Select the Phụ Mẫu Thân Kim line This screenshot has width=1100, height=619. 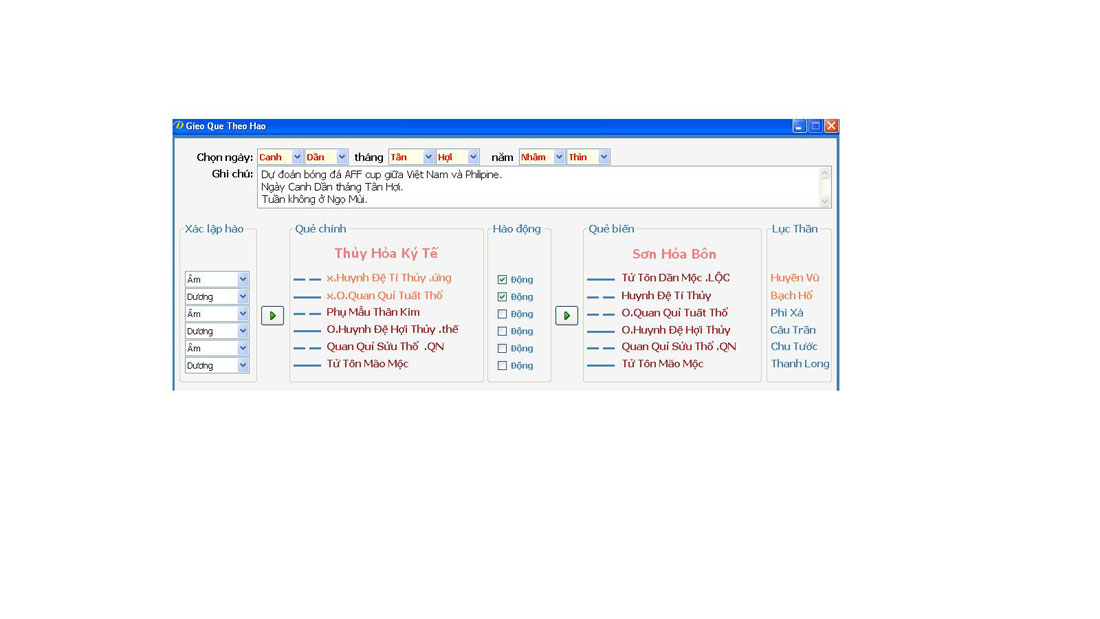pos(373,312)
